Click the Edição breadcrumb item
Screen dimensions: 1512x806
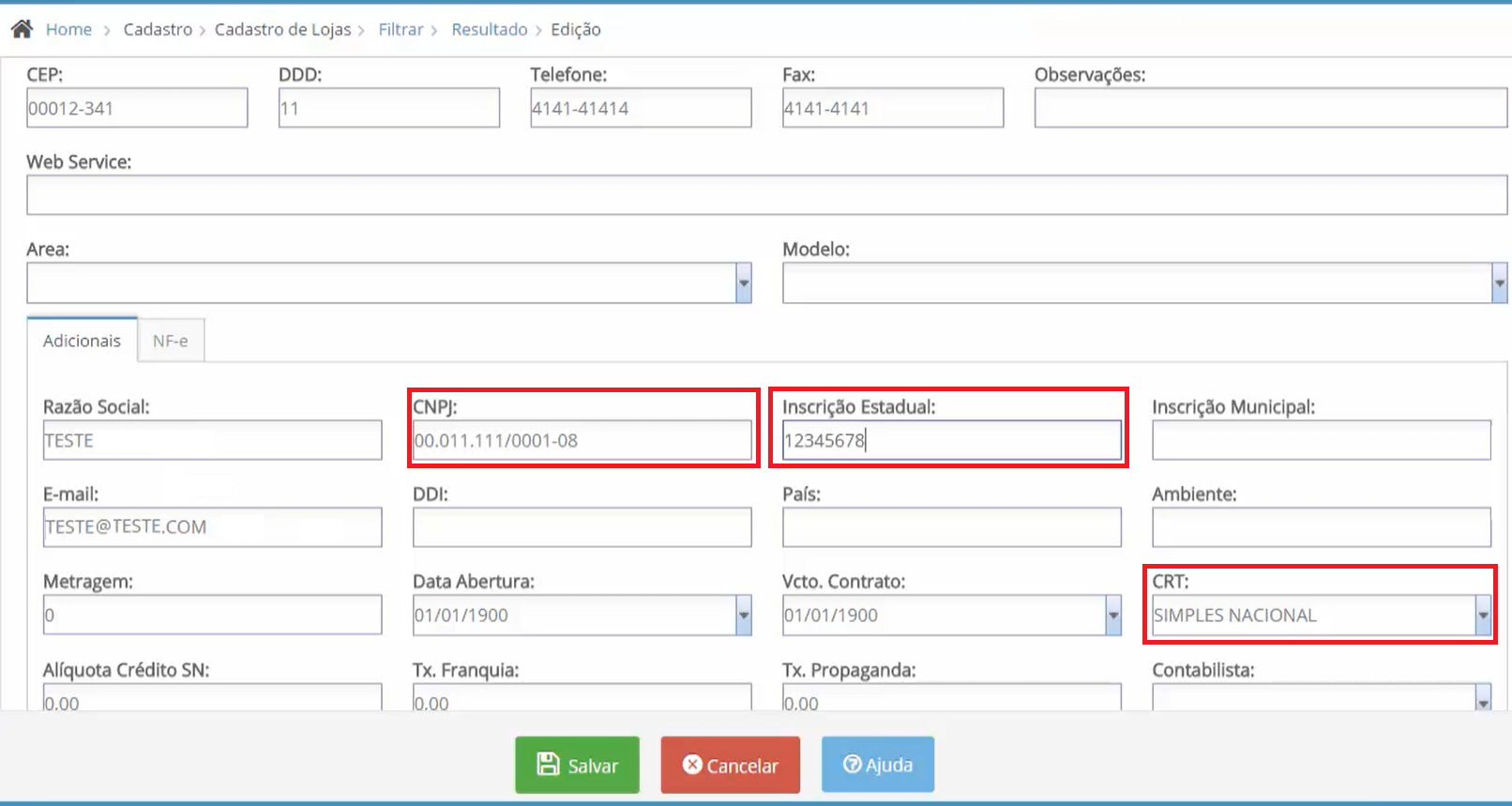576,29
